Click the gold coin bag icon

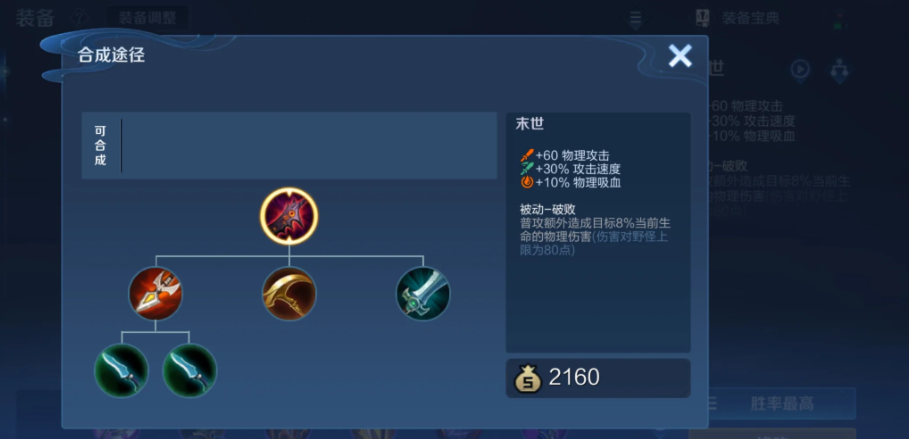528,379
